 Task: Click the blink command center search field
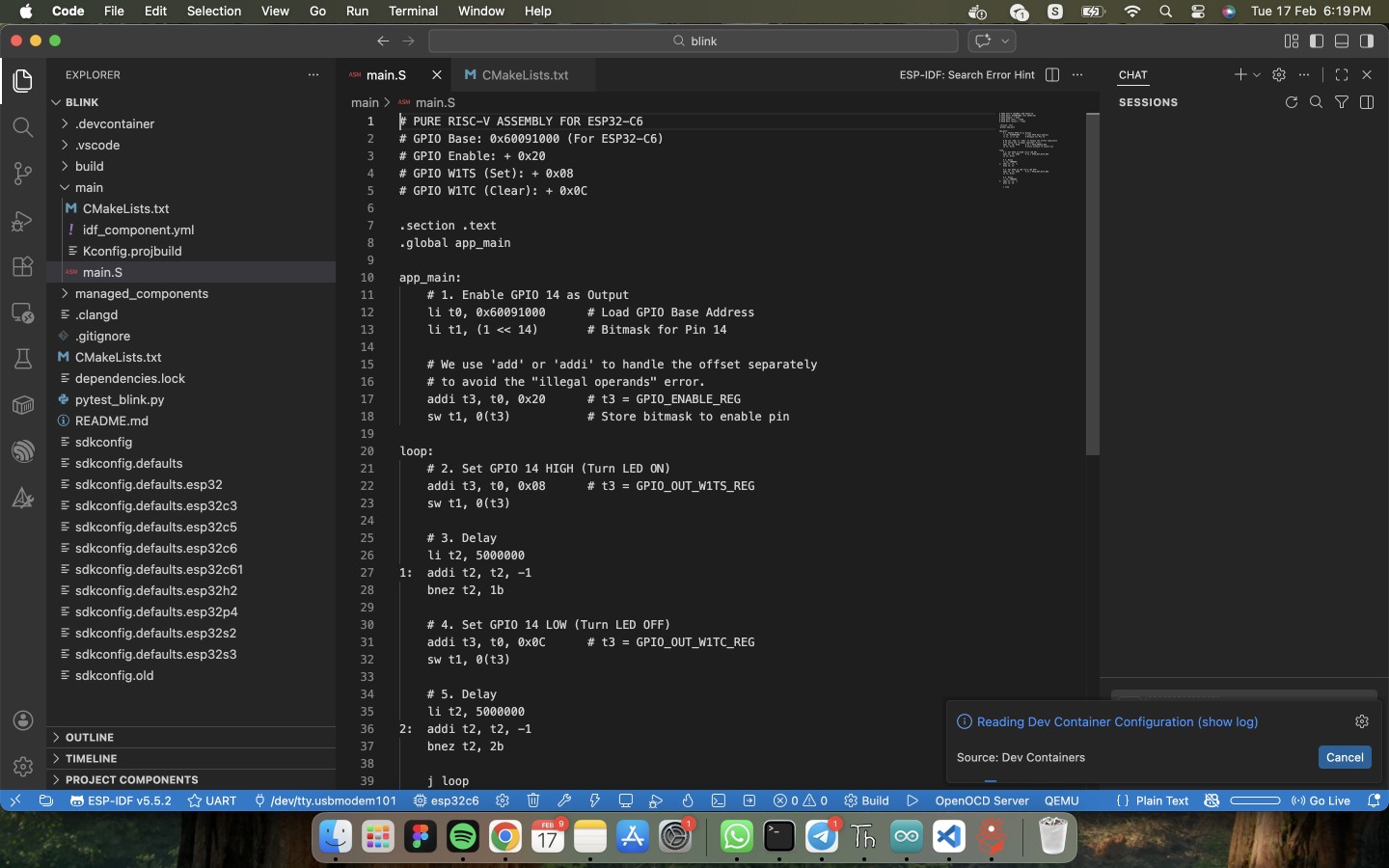pyautogui.click(x=694, y=41)
